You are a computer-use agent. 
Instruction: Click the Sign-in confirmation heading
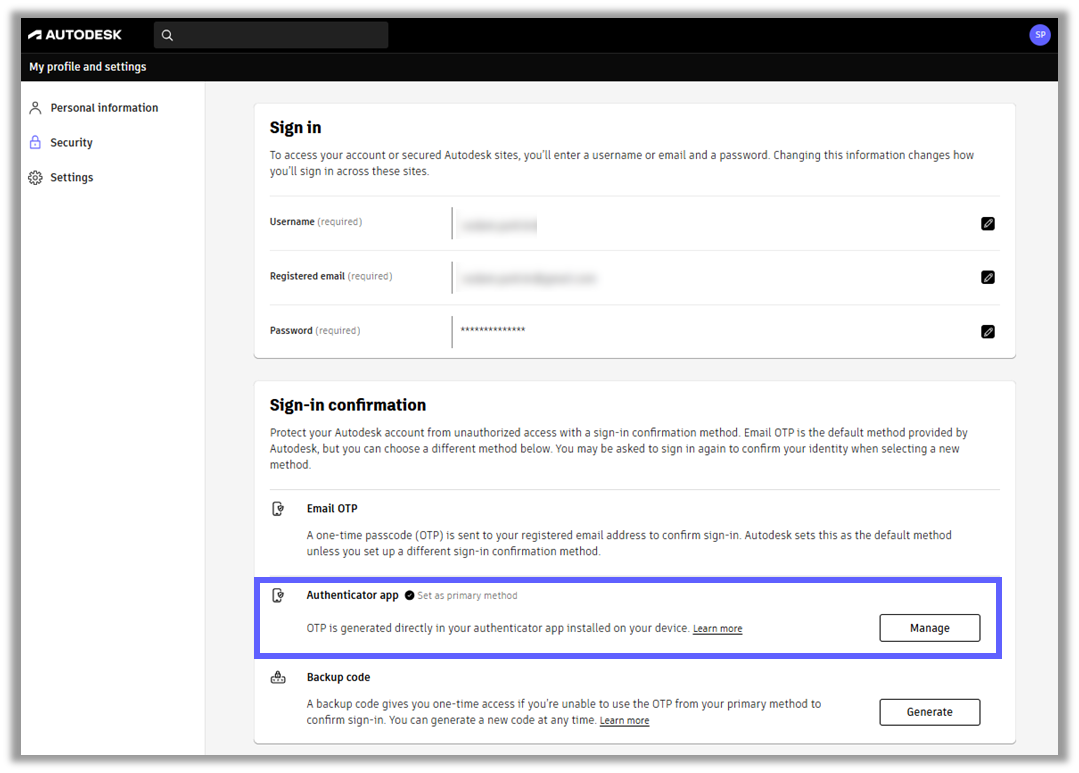pyautogui.click(x=348, y=405)
